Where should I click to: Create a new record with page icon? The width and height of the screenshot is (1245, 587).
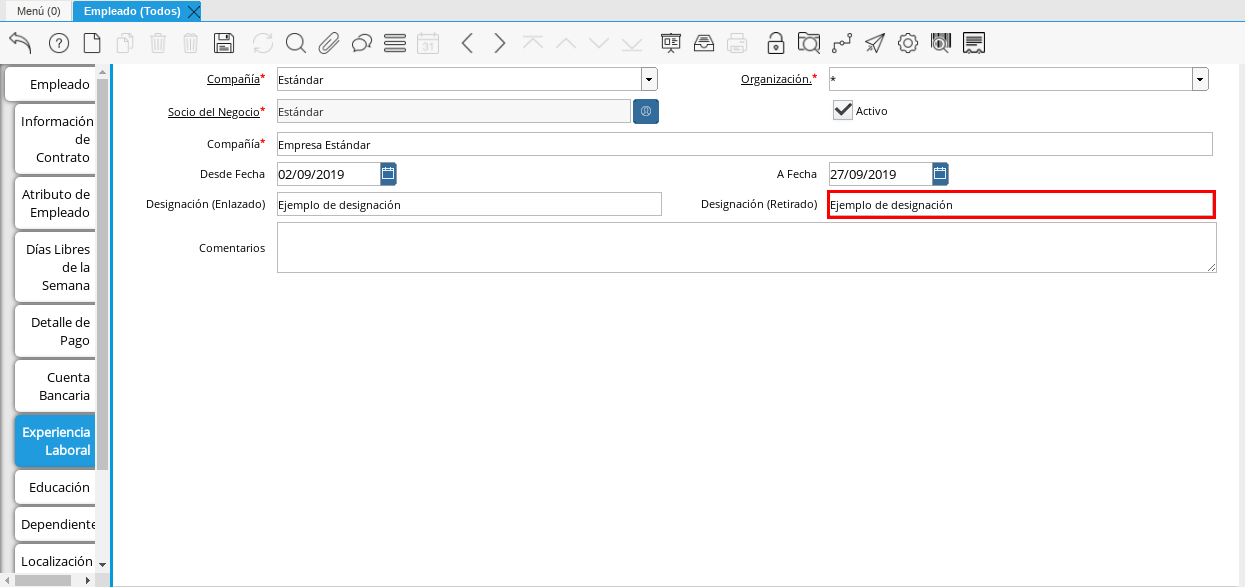(x=92, y=43)
